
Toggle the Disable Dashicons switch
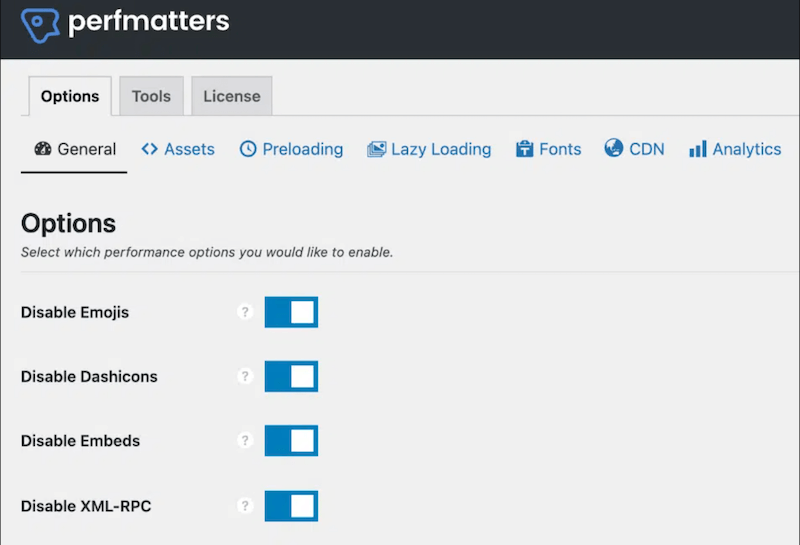click(291, 376)
